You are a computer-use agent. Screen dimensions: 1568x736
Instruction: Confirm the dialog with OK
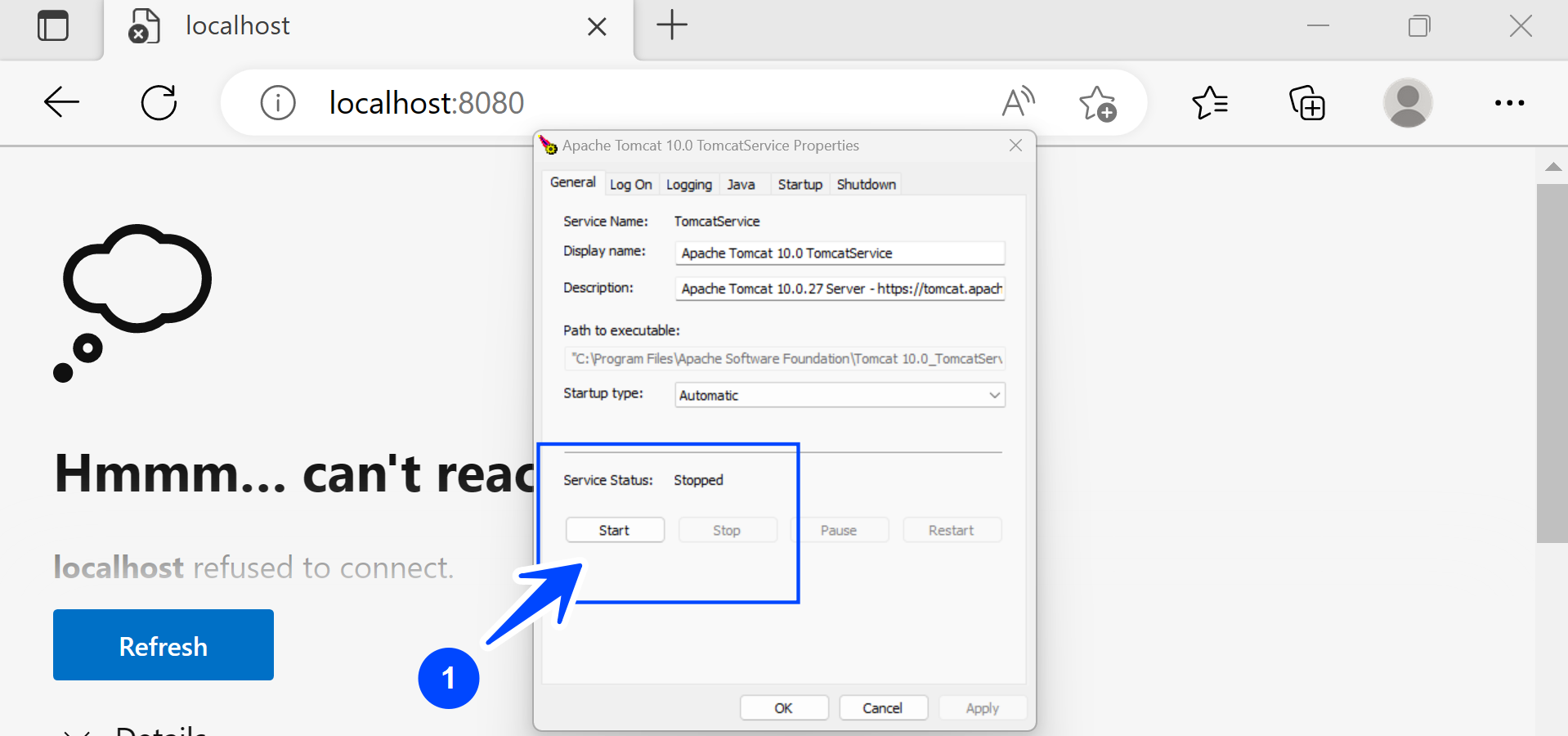784,708
